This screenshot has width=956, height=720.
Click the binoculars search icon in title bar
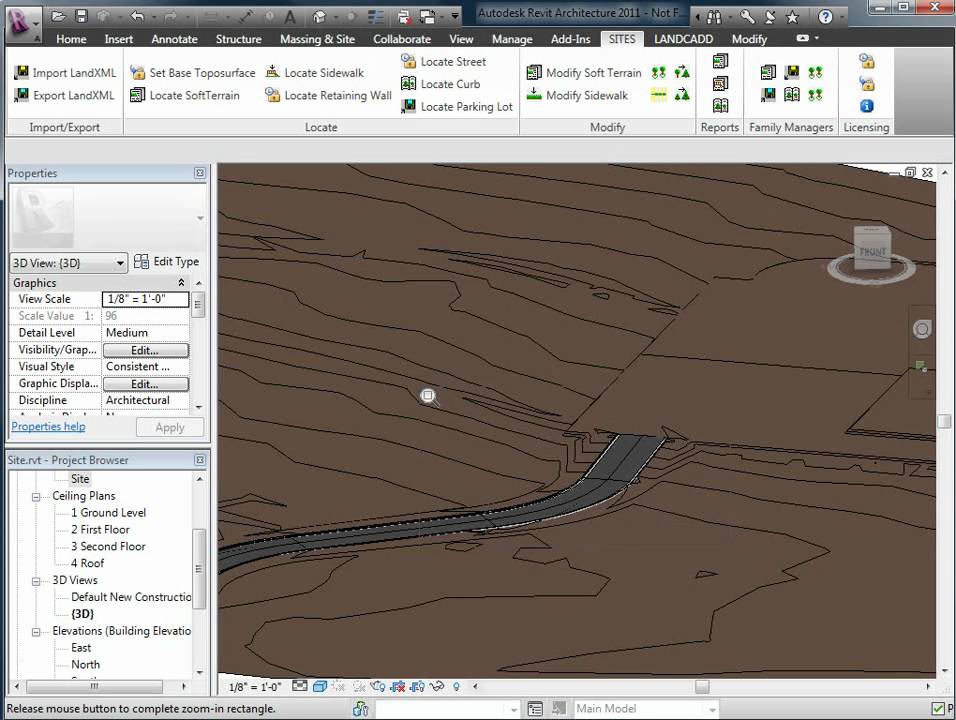click(x=714, y=17)
